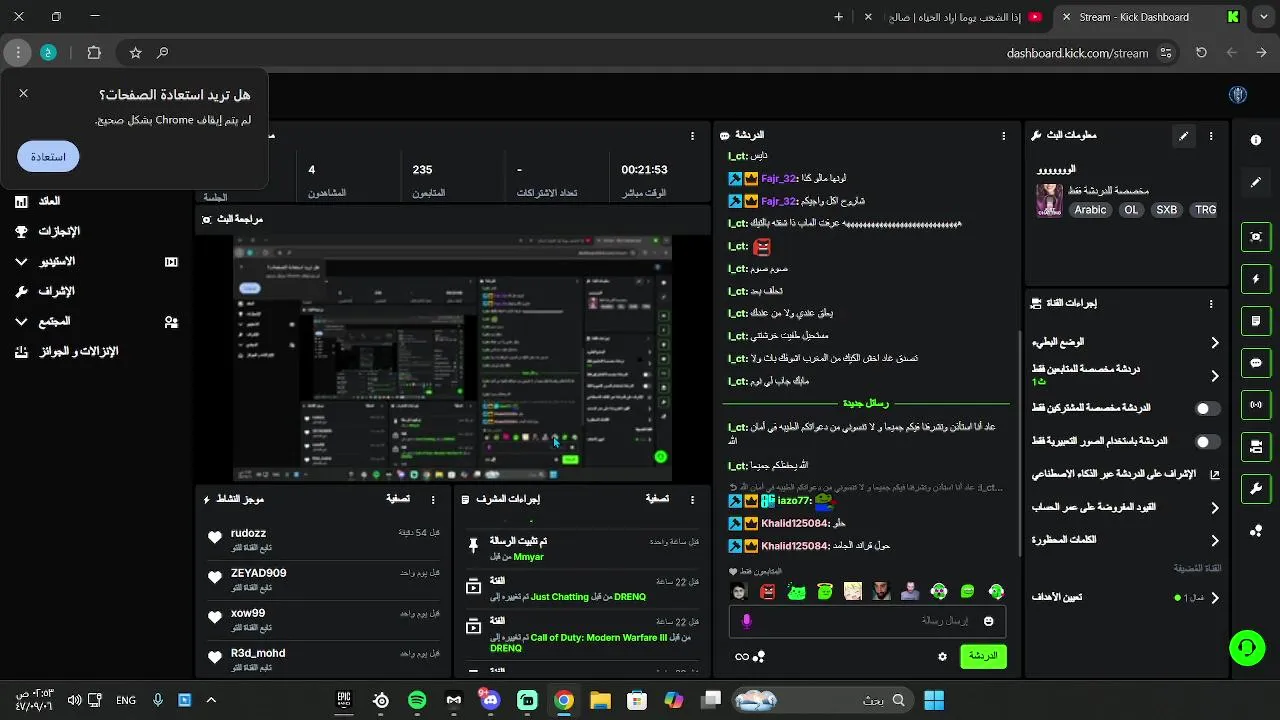Viewport: 1280px width, 720px height.
Task: Click the infinity icon below chat
Action: point(741,657)
